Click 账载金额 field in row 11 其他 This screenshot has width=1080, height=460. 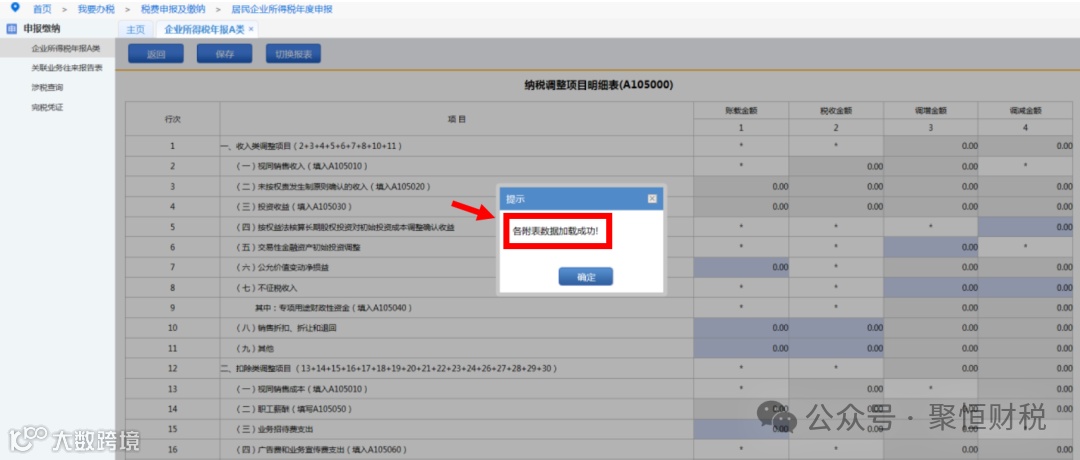741,348
